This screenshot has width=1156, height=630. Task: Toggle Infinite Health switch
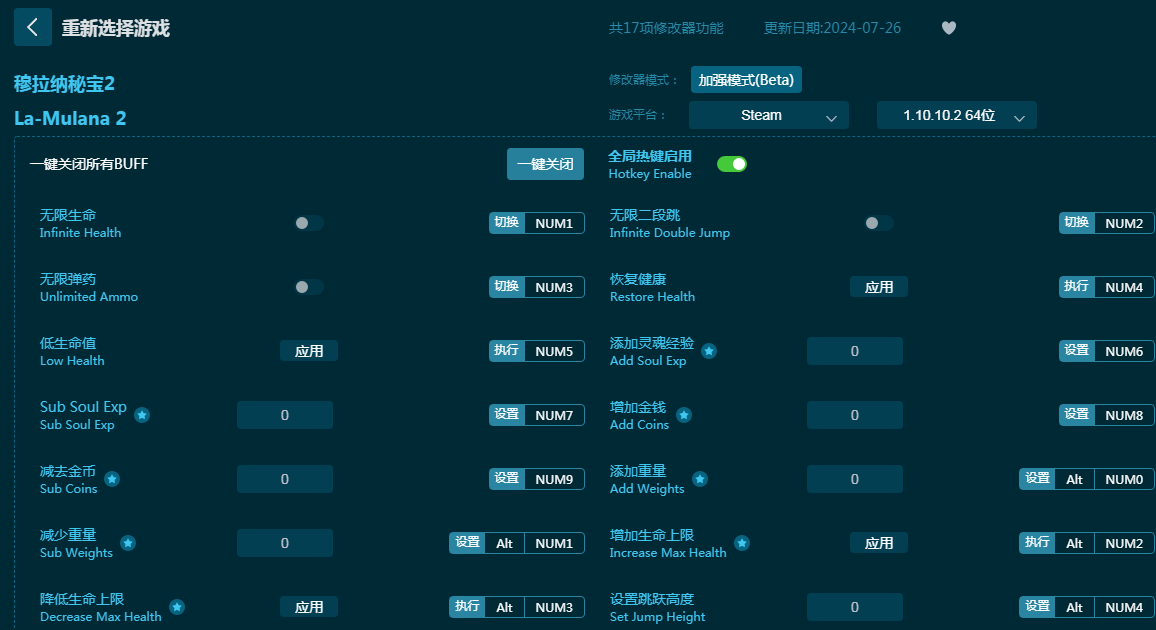pos(309,223)
